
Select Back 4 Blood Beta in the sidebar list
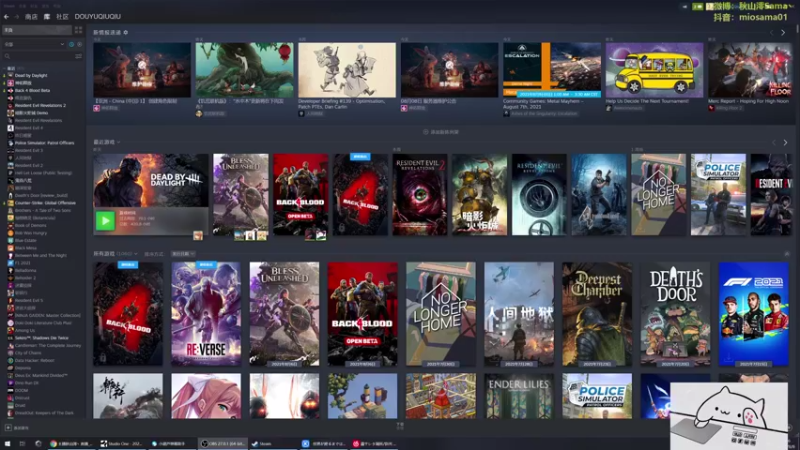coord(32,90)
